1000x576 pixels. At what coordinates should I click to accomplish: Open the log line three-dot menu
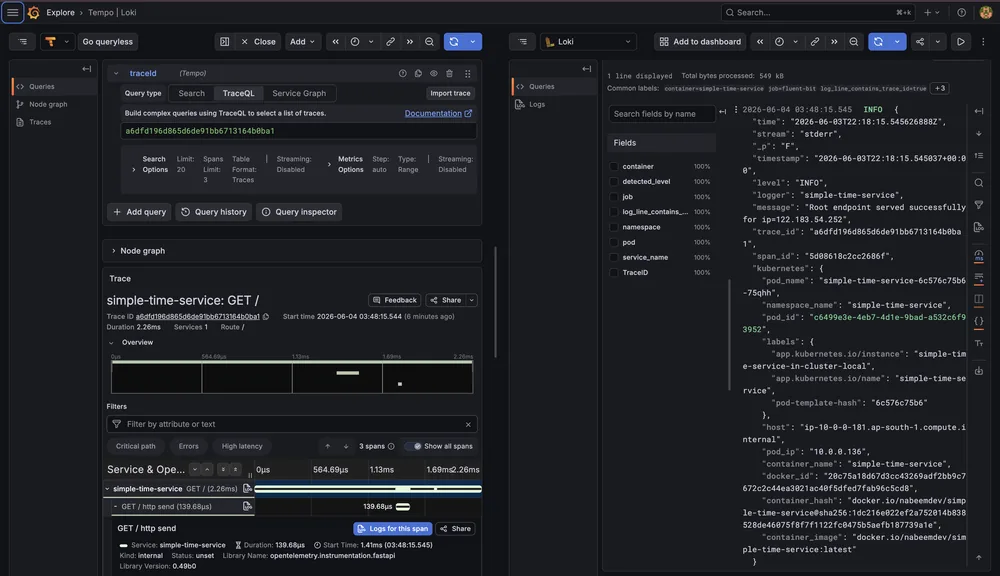click(736, 110)
